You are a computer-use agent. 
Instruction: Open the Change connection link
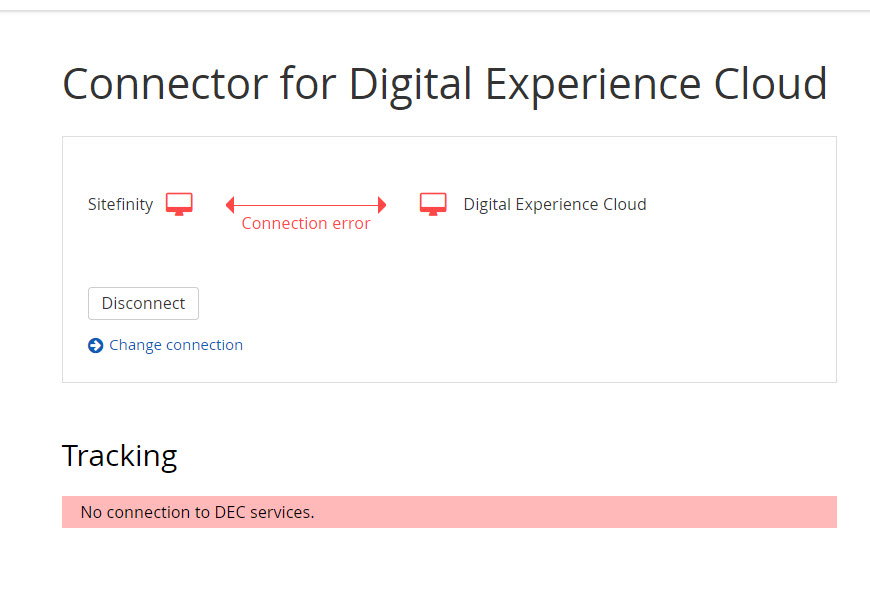click(176, 345)
